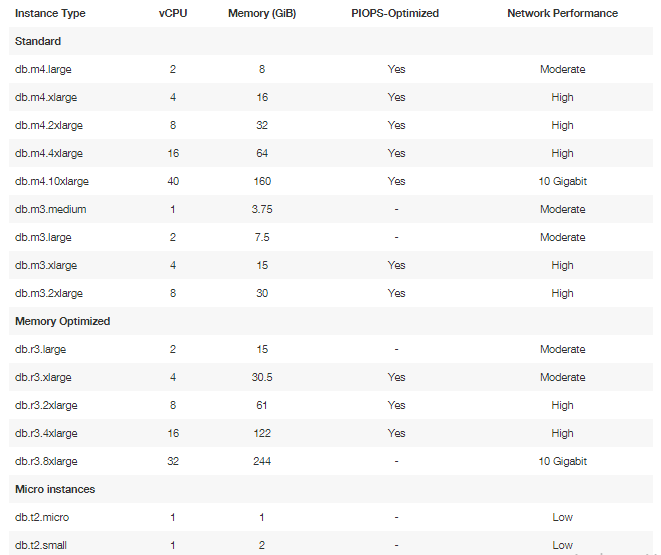Image resolution: width=661 pixels, height=555 pixels.
Task: Click the Network Performance column header
Action: [562, 13]
